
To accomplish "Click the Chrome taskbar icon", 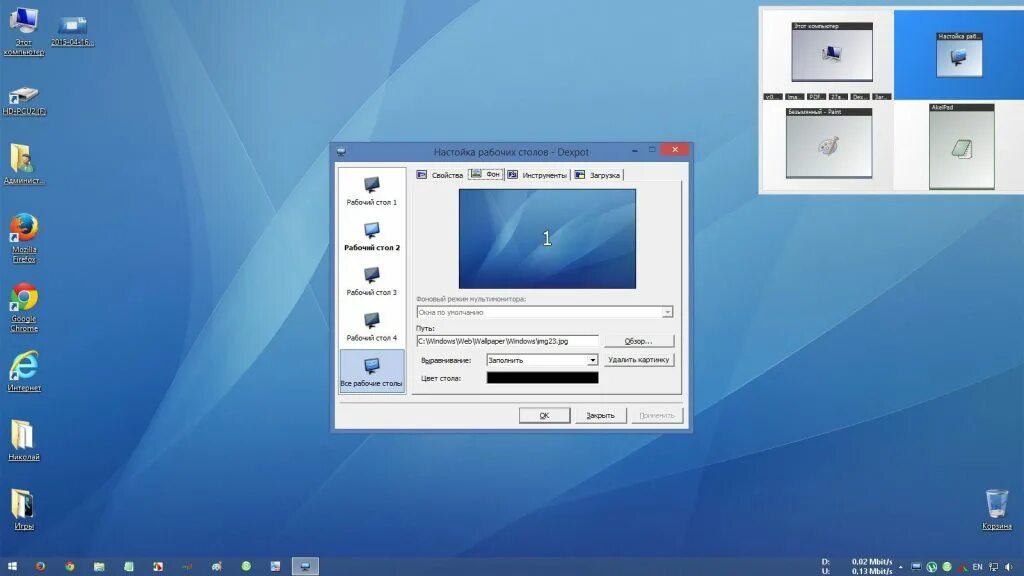I will [x=70, y=566].
